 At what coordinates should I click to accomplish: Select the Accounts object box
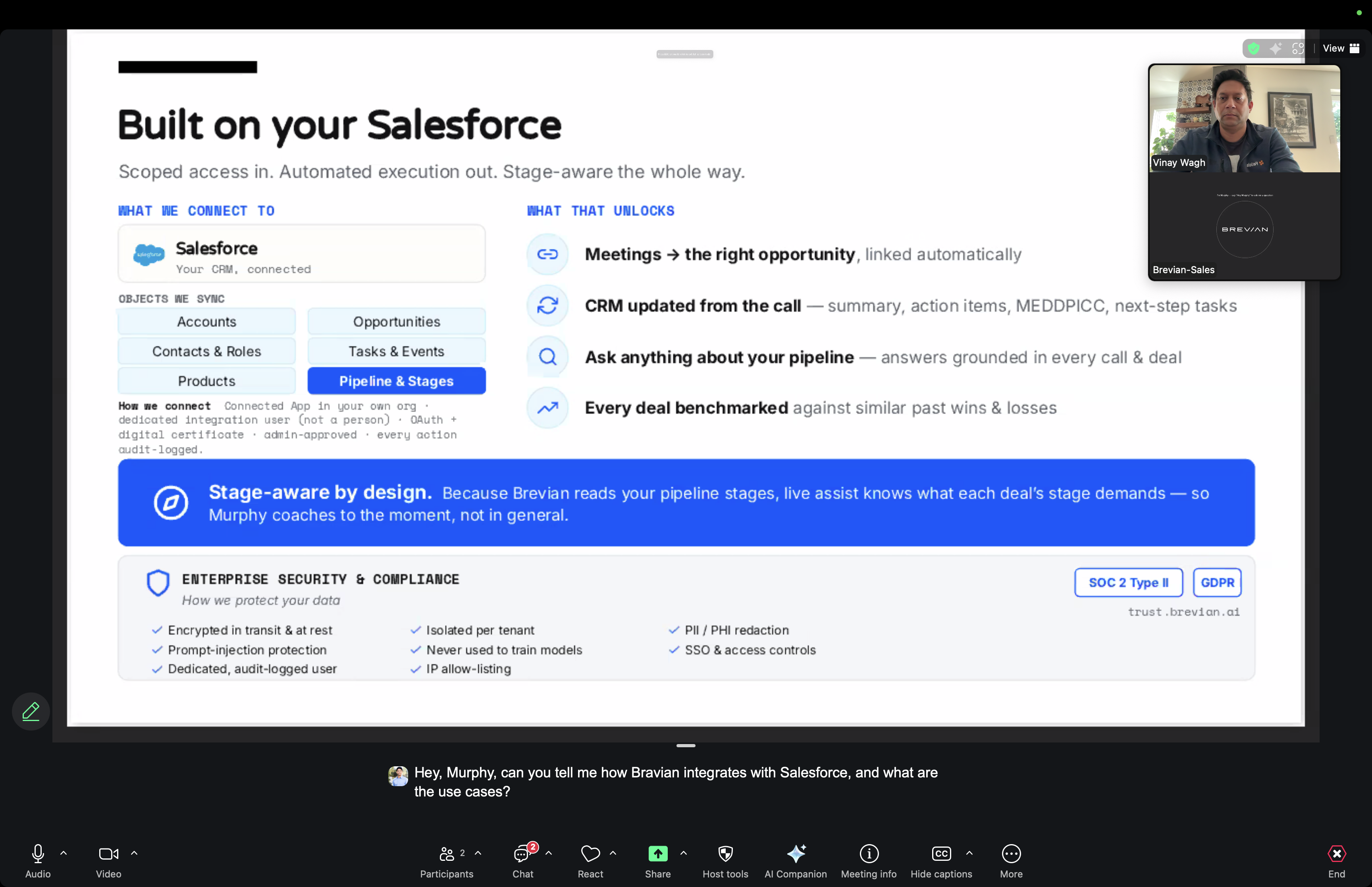pos(207,321)
